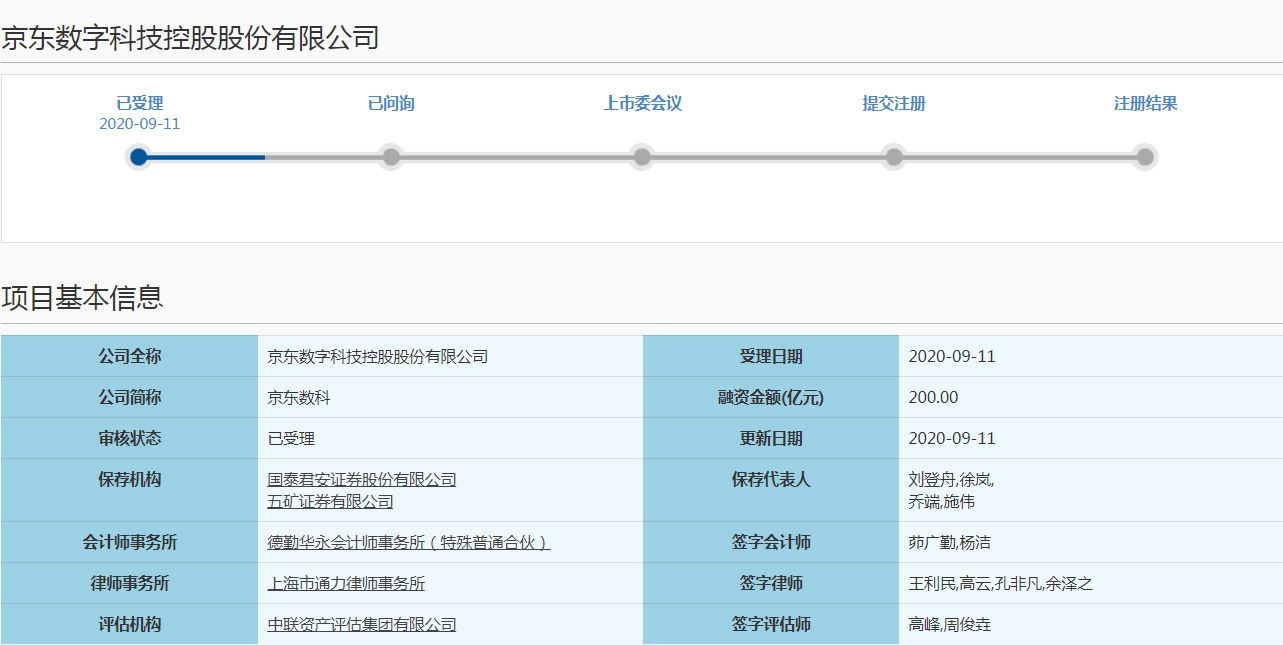Click the date 2020-09-11 under 已受理
Viewport: 1283px width, 645px height.
pyautogui.click(x=139, y=124)
